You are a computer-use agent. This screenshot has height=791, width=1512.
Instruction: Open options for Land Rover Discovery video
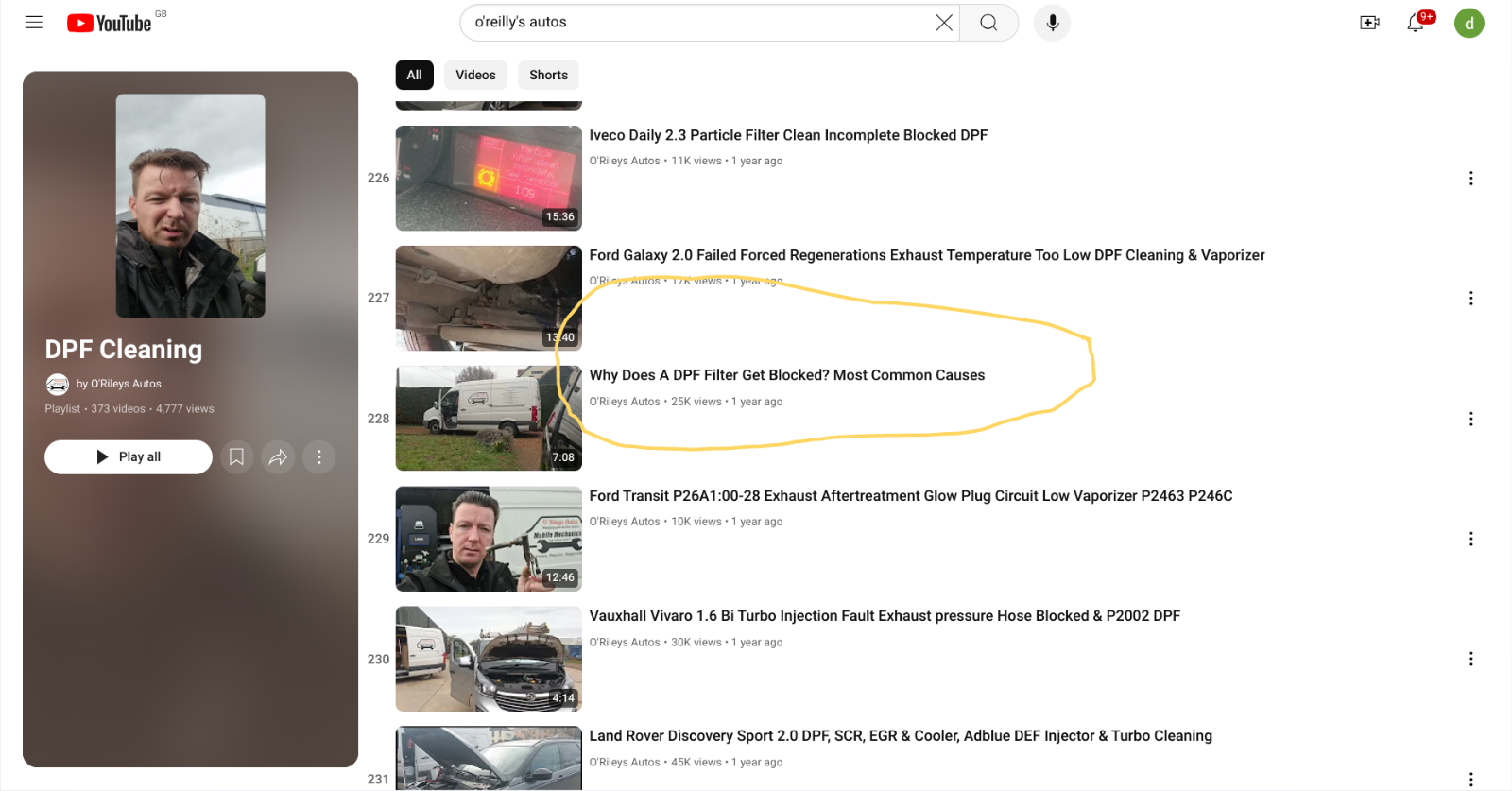click(1470, 779)
